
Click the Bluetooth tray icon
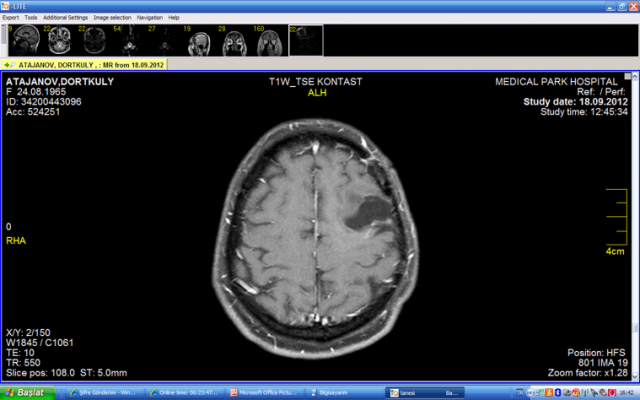pos(558,393)
